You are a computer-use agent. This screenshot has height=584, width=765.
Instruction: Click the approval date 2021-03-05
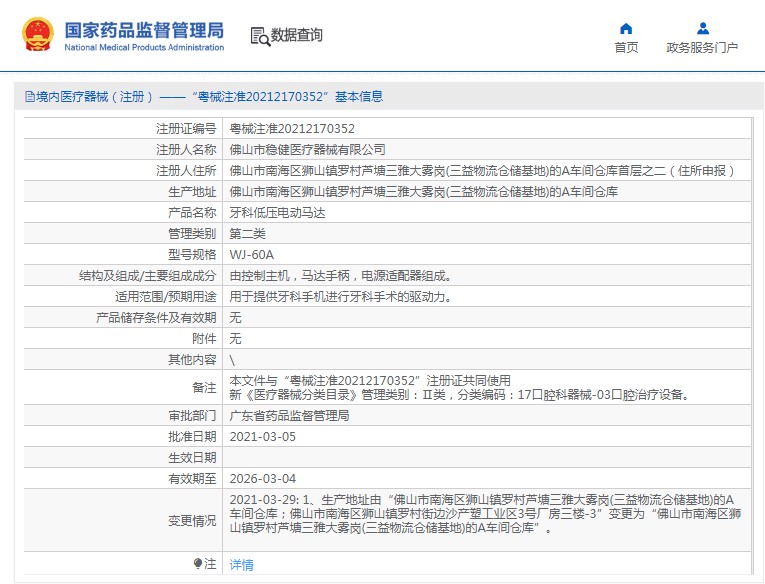click(x=262, y=437)
